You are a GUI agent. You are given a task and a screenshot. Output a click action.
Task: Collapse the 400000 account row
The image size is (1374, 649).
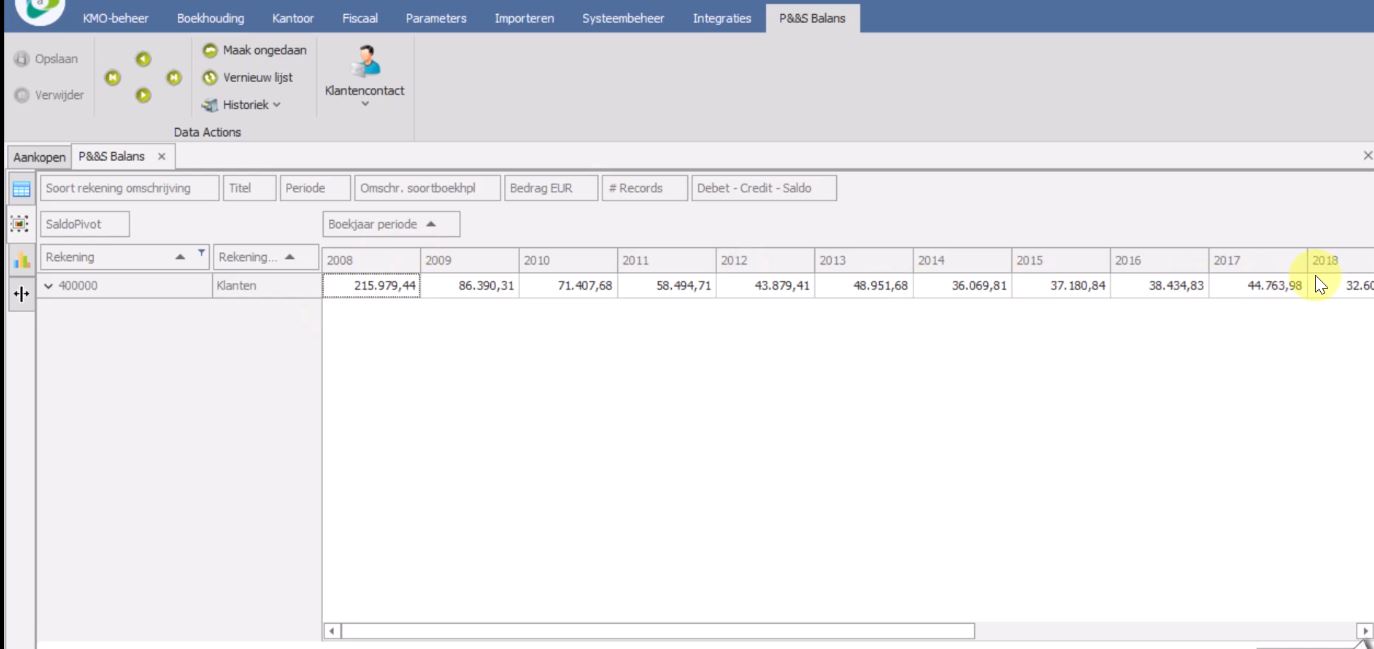pyautogui.click(x=49, y=286)
